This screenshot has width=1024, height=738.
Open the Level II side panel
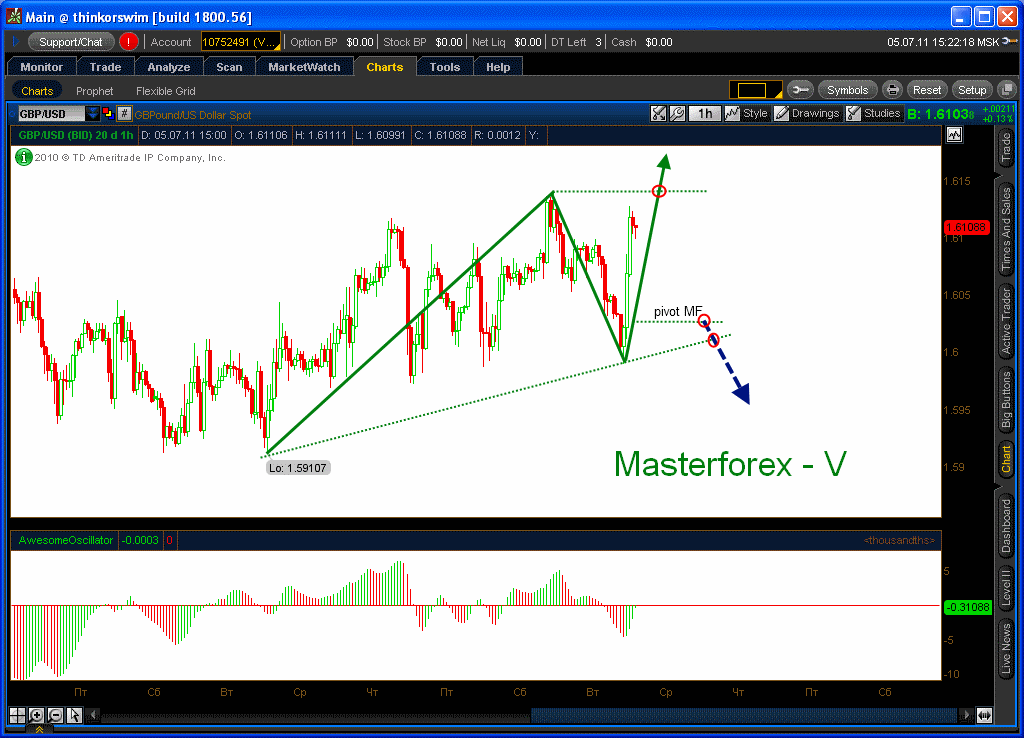click(1006, 586)
